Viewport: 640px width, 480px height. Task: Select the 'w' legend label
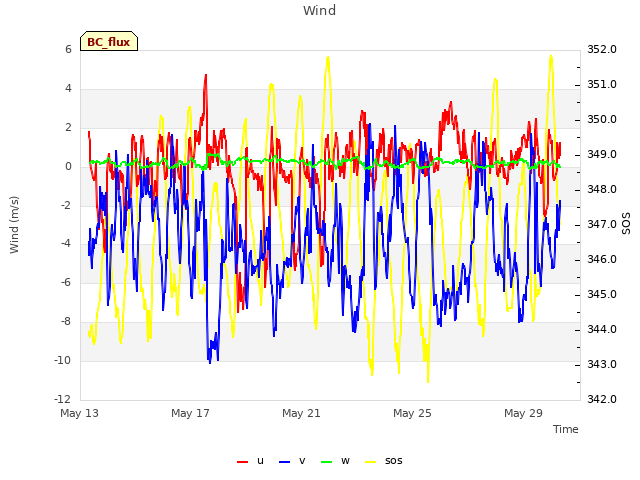click(x=345, y=461)
